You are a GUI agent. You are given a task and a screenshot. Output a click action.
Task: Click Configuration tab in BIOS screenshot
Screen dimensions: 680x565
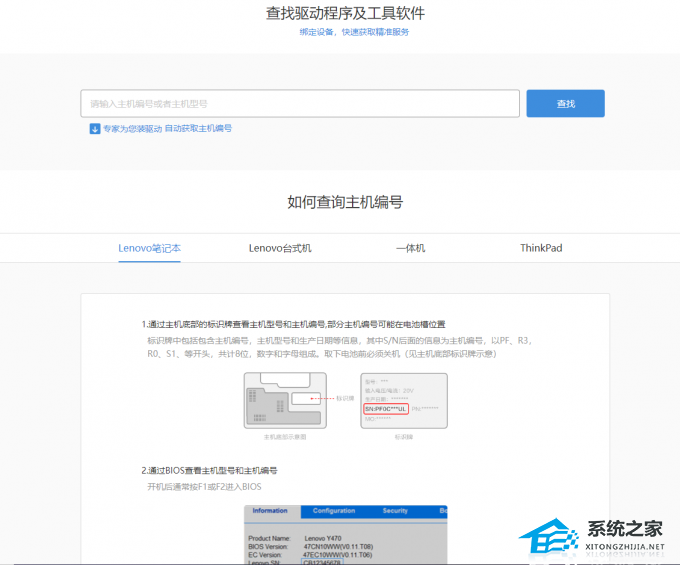334,511
